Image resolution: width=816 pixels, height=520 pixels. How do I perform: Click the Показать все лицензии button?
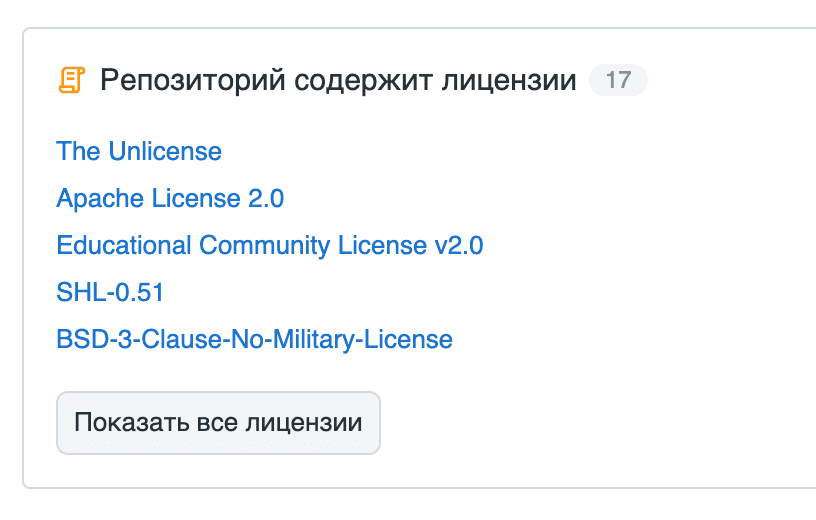point(219,423)
